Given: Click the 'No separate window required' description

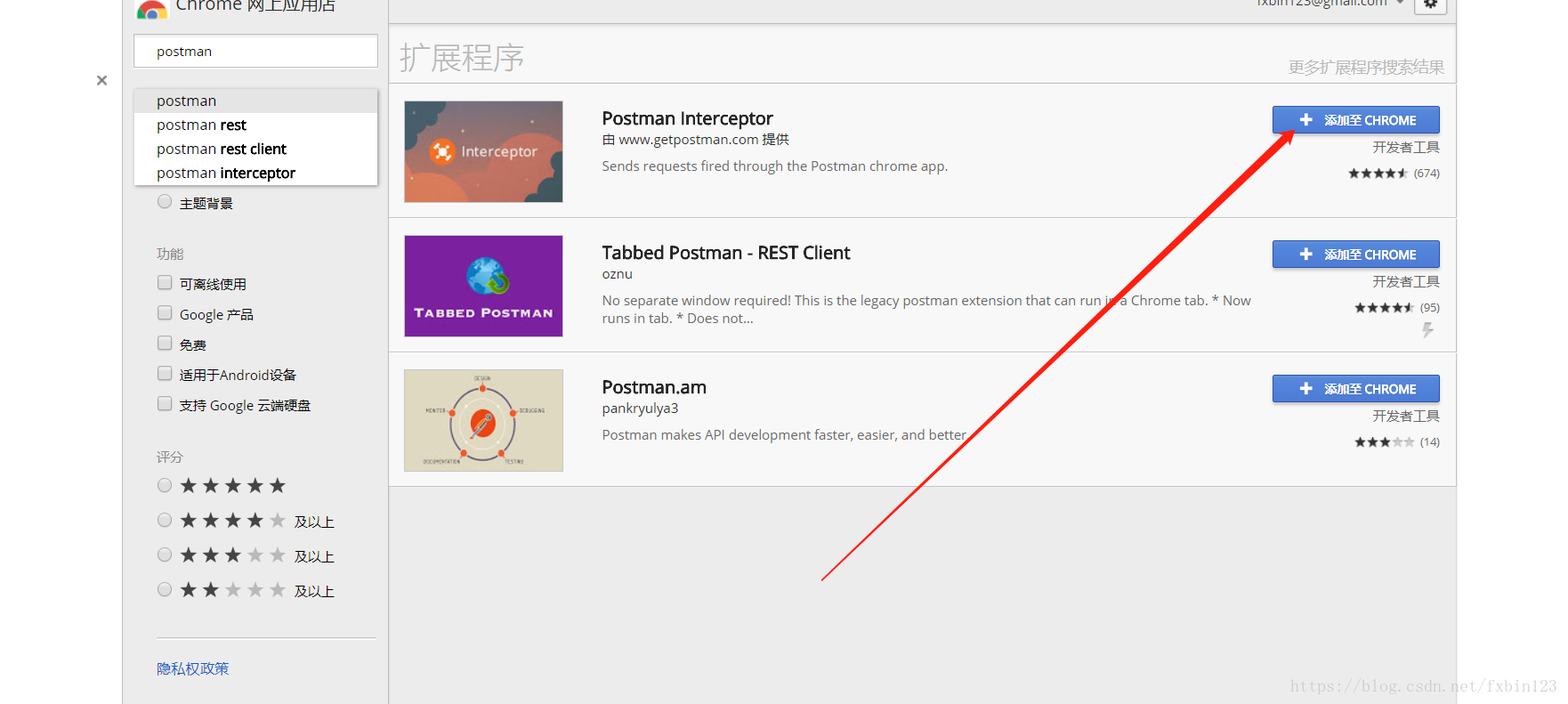Looking at the screenshot, I should pyautogui.click(x=926, y=310).
